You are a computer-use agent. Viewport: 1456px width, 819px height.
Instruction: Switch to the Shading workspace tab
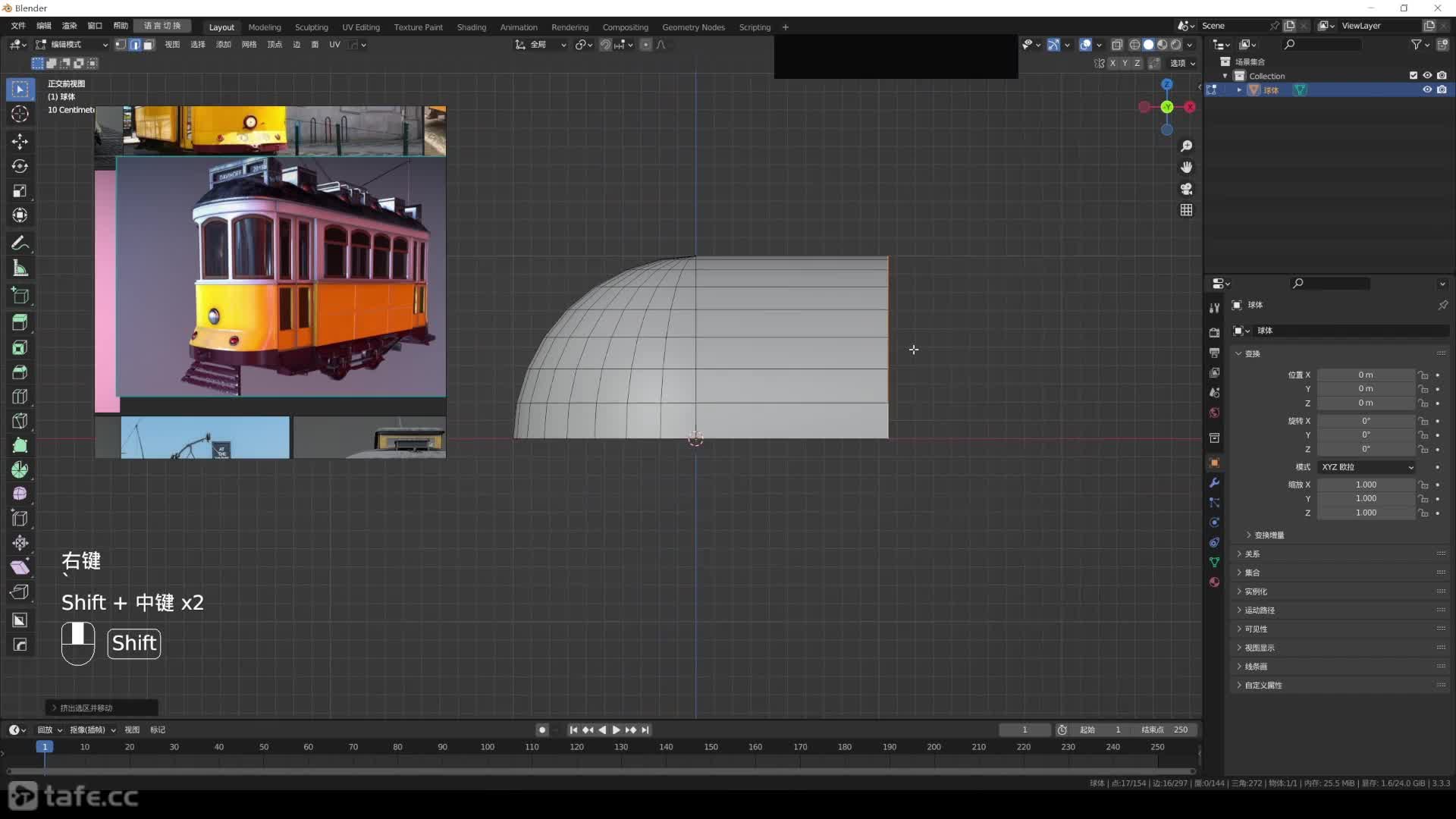tap(472, 27)
